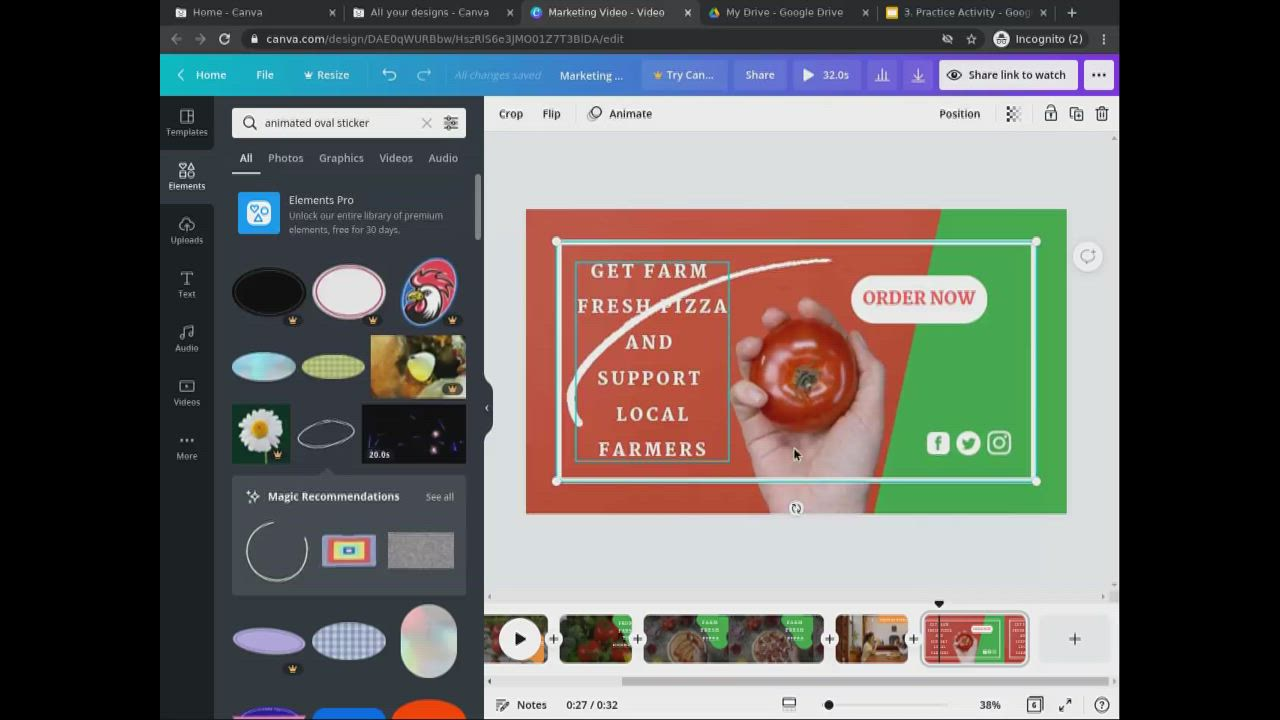The height and width of the screenshot is (720, 1280).
Task: Open the transparency control
Action: coord(1012,113)
